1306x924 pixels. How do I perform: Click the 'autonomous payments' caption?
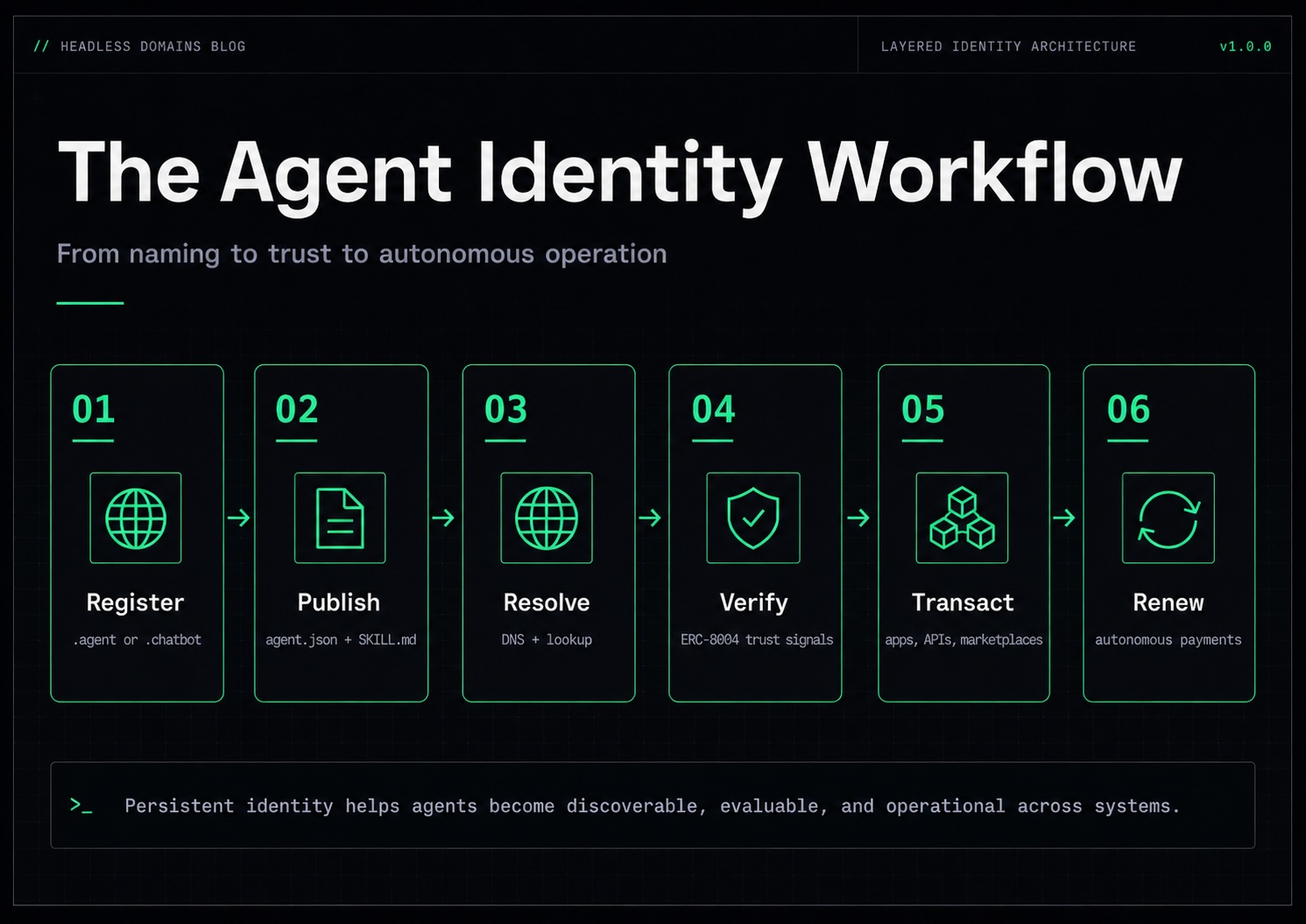1168,640
